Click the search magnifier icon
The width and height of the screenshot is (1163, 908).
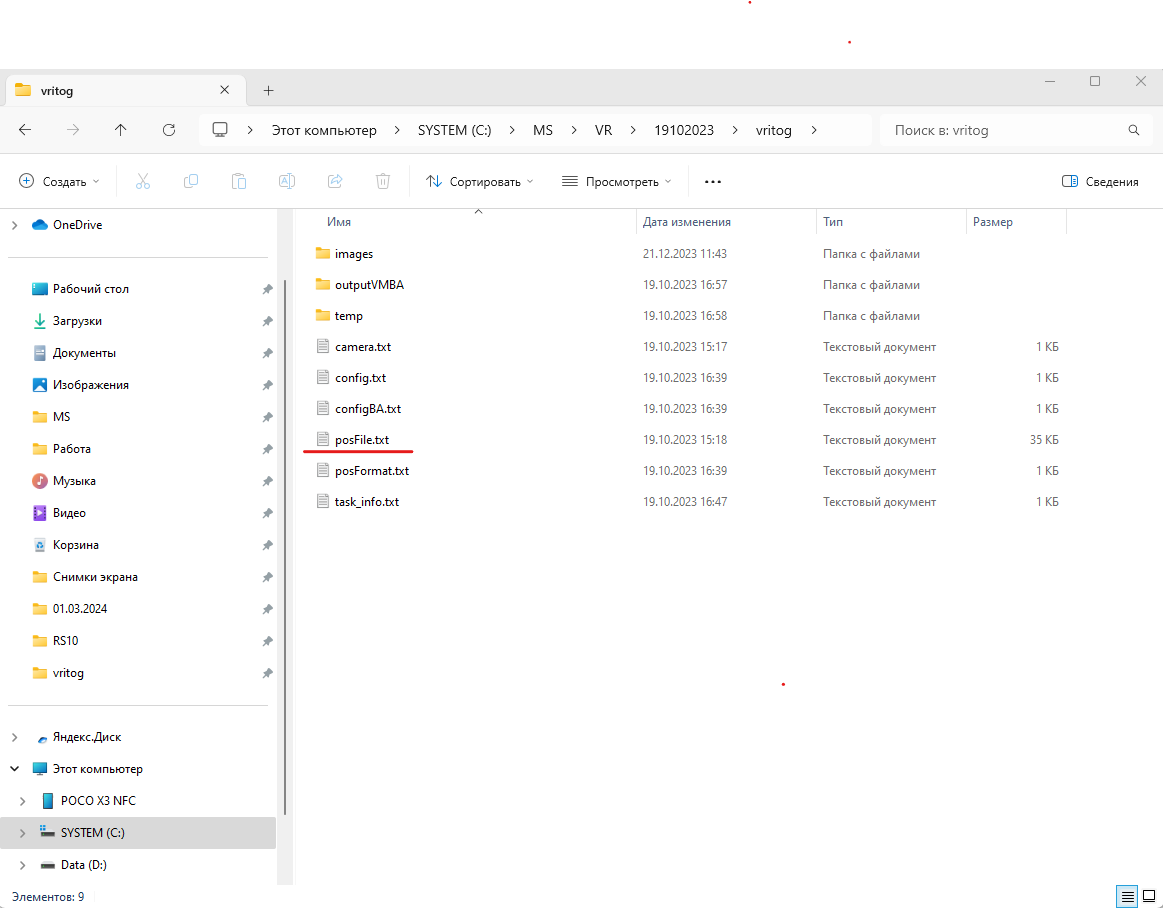[x=1133, y=130]
